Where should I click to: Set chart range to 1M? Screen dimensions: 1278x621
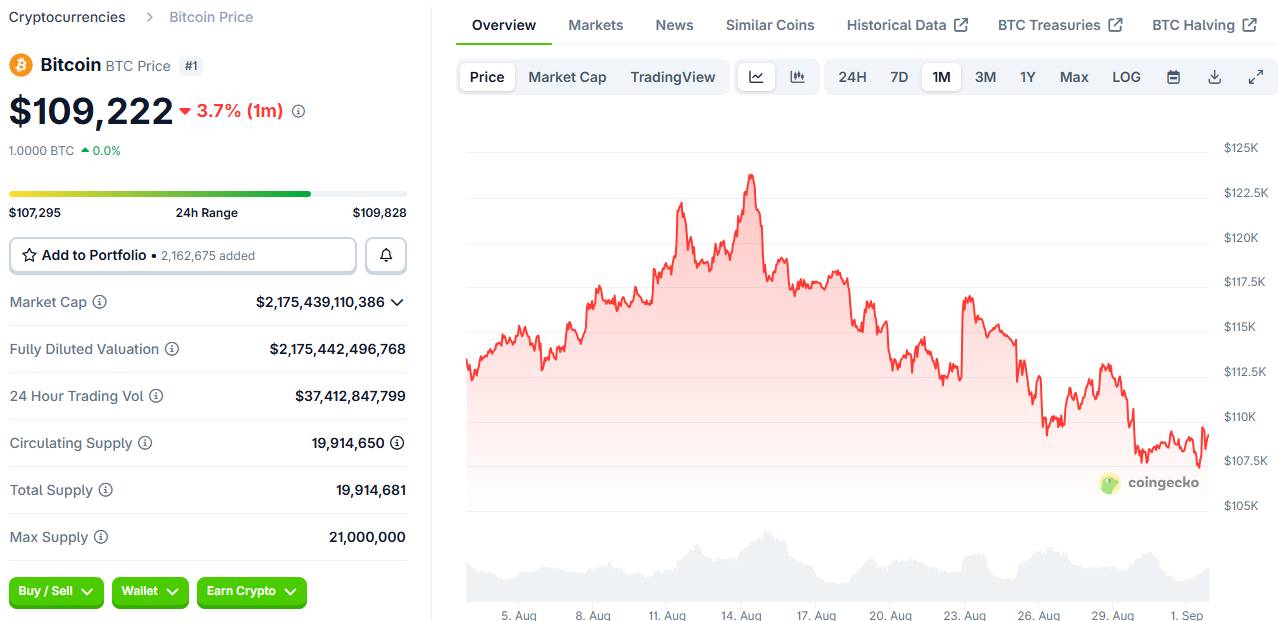pyautogui.click(x=941, y=77)
